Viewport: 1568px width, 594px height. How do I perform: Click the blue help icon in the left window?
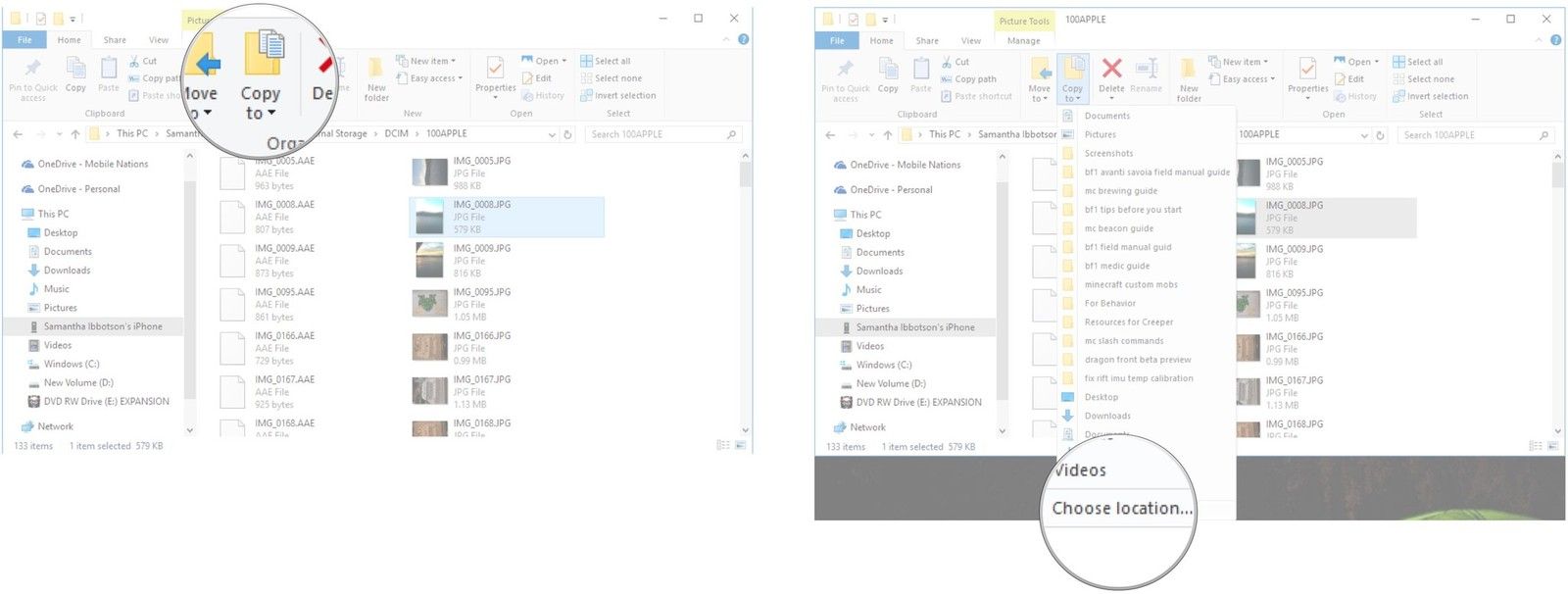743,39
